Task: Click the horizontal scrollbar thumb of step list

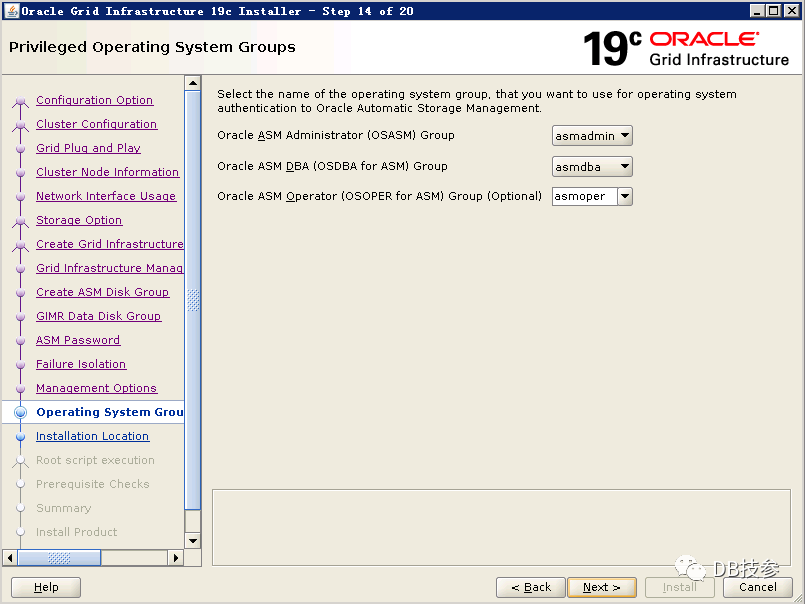Action: [59, 558]
